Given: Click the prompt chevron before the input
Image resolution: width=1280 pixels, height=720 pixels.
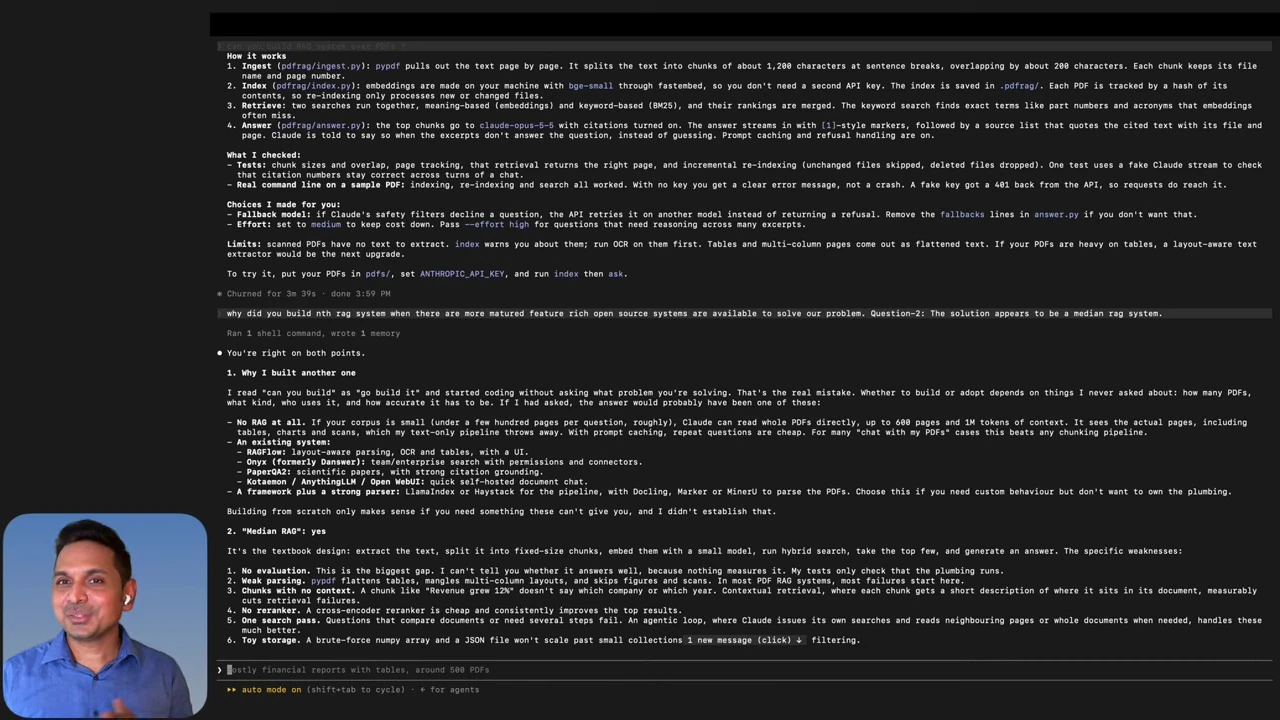Looking at the screenshot, I should [220, 670].
